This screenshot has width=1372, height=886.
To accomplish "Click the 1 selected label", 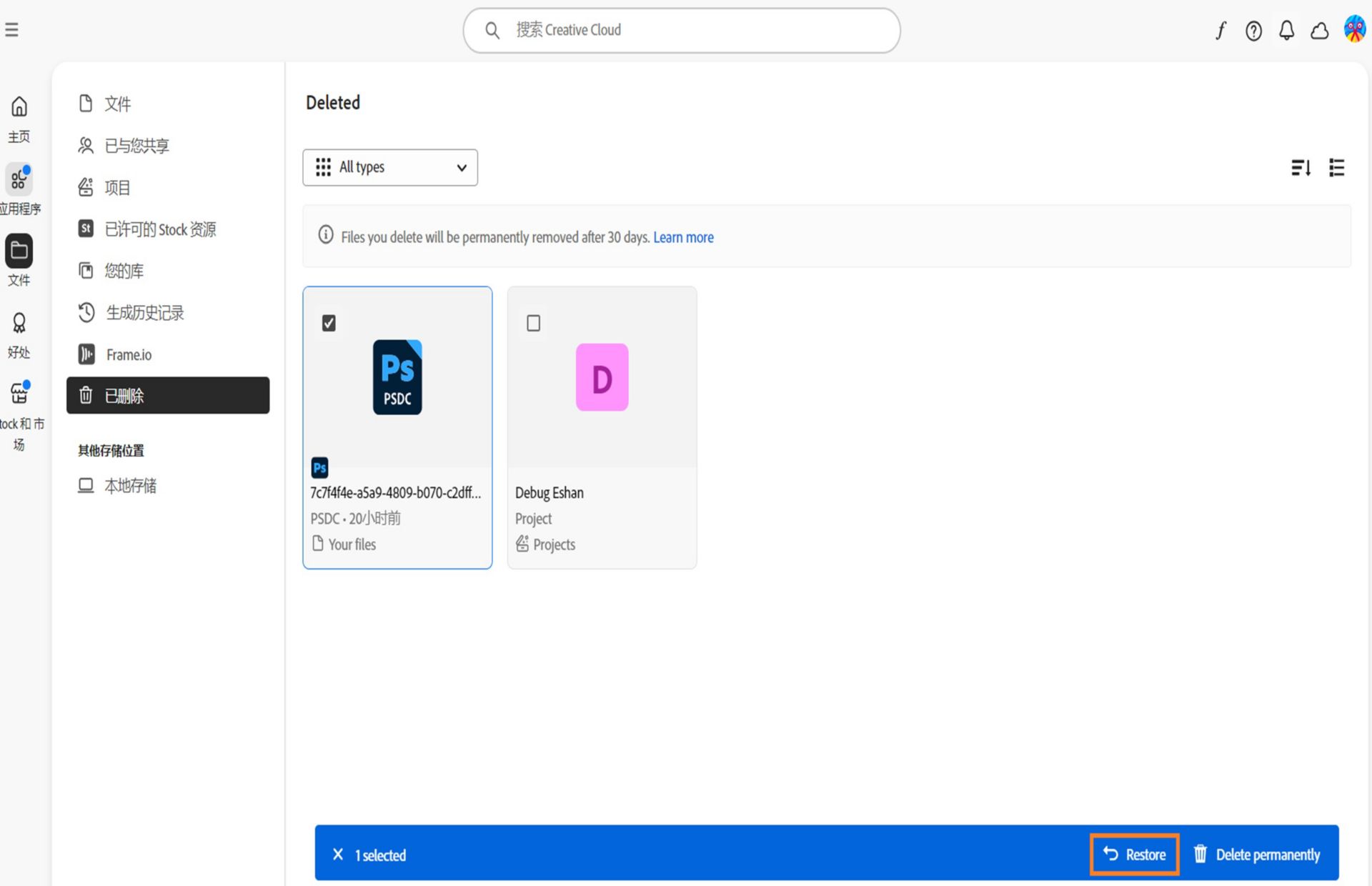I will (380, 855).
